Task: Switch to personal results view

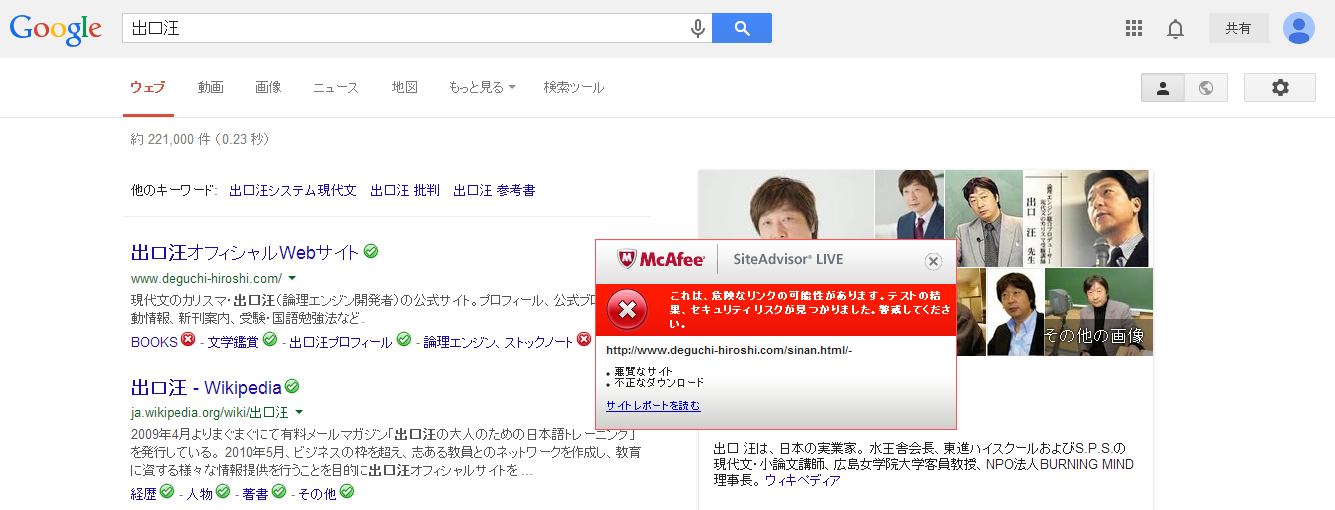Action: point(1163,88)
